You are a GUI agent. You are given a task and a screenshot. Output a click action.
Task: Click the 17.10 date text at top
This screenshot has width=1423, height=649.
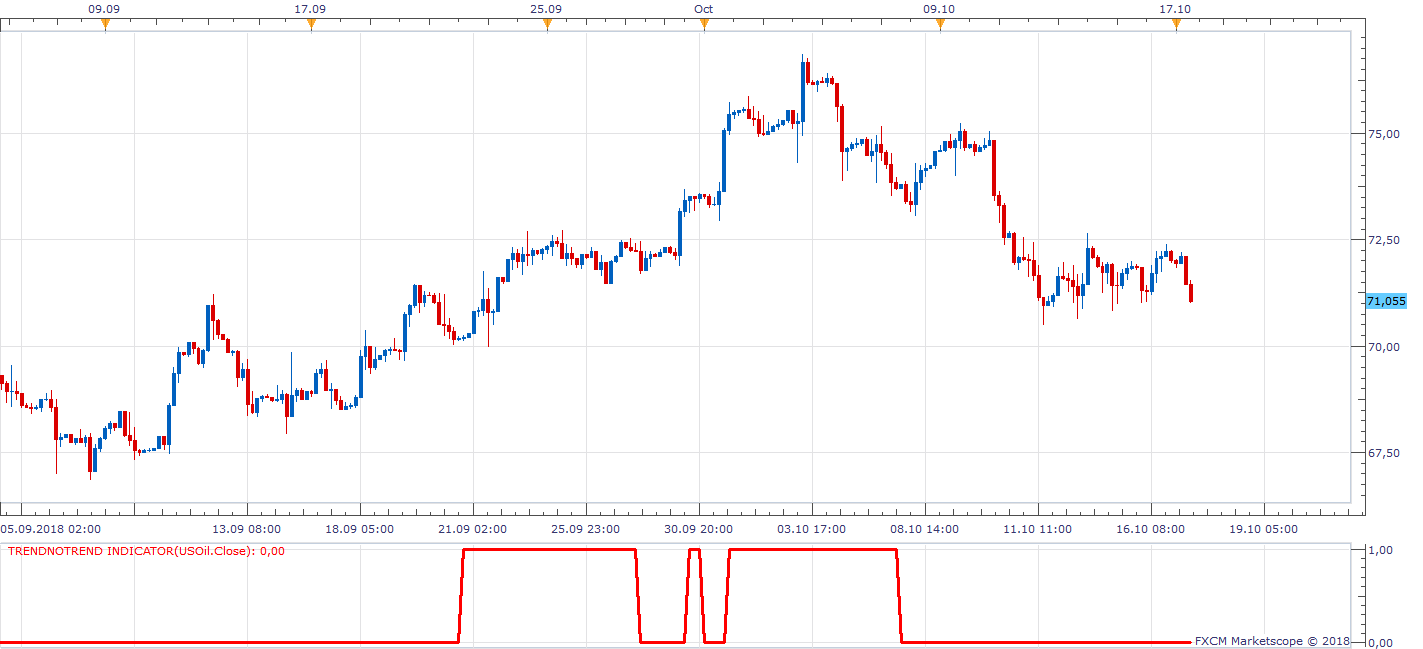(1176, 9)
